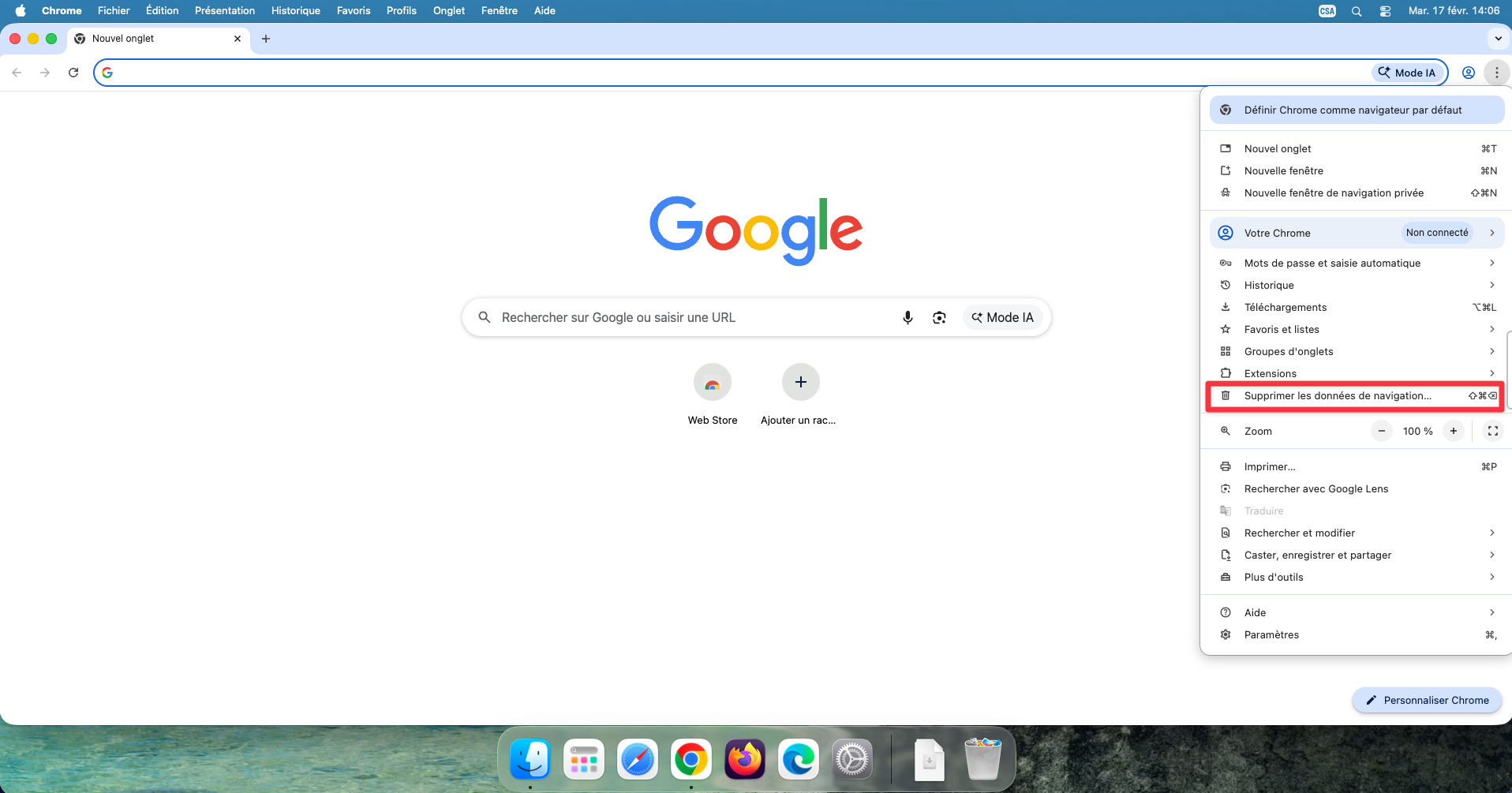Increase zoom with plus button
Image resolution: width=1512 pixels, height=793 pixels.
click(x=1454, y=431)
